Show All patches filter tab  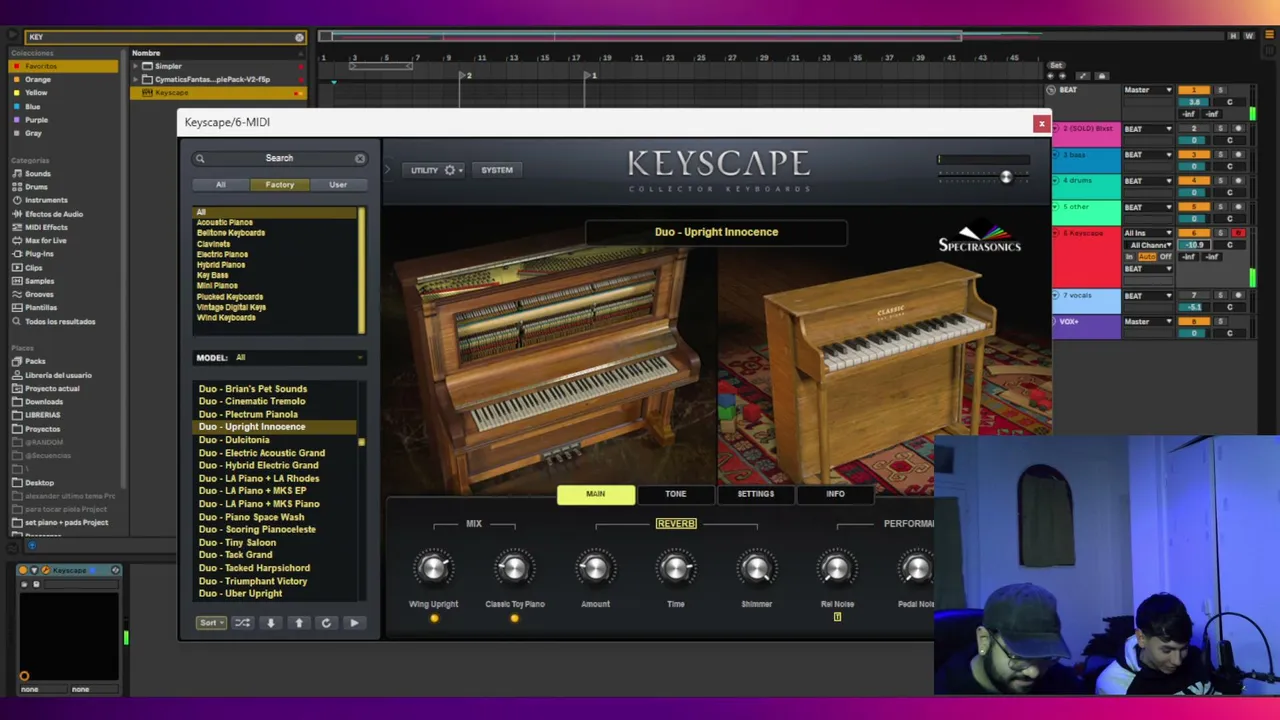221,185
